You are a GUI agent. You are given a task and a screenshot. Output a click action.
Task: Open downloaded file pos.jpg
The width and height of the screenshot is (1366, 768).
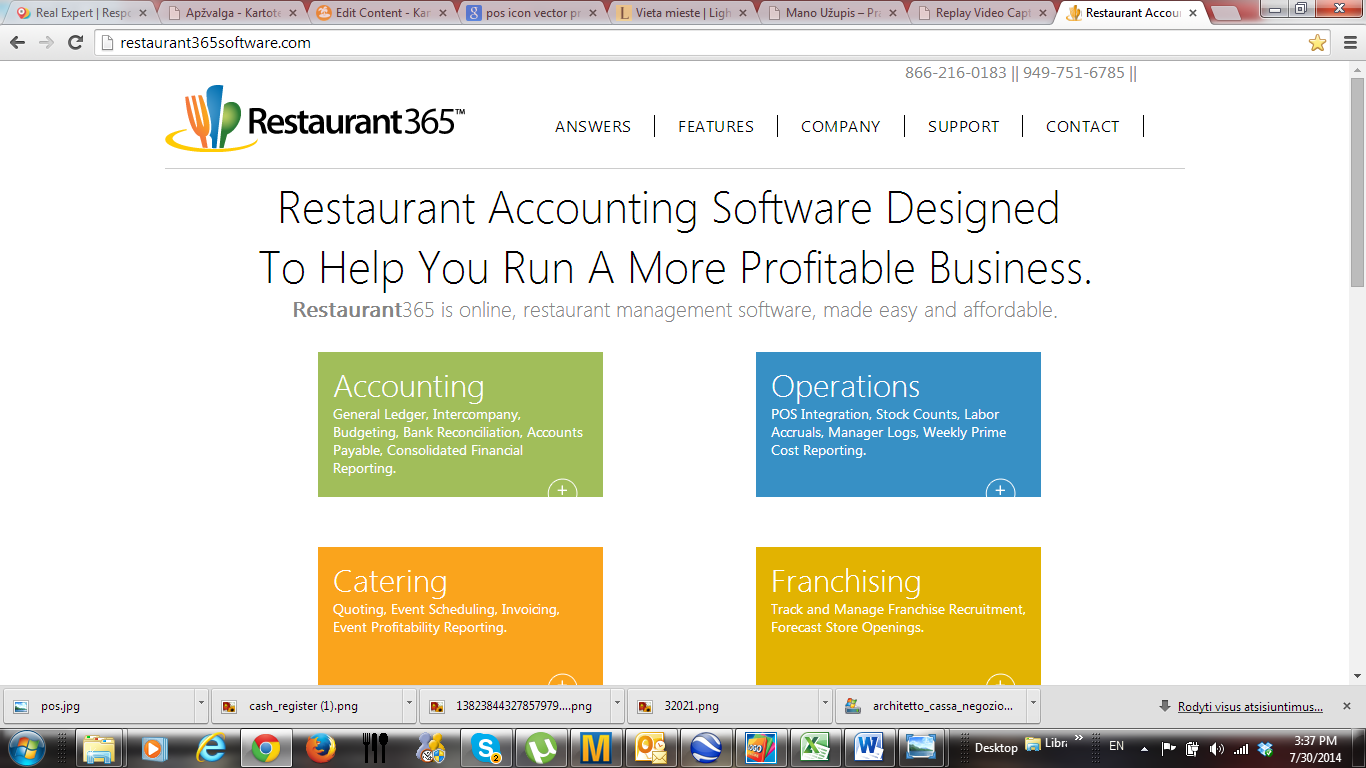point(98,706)
